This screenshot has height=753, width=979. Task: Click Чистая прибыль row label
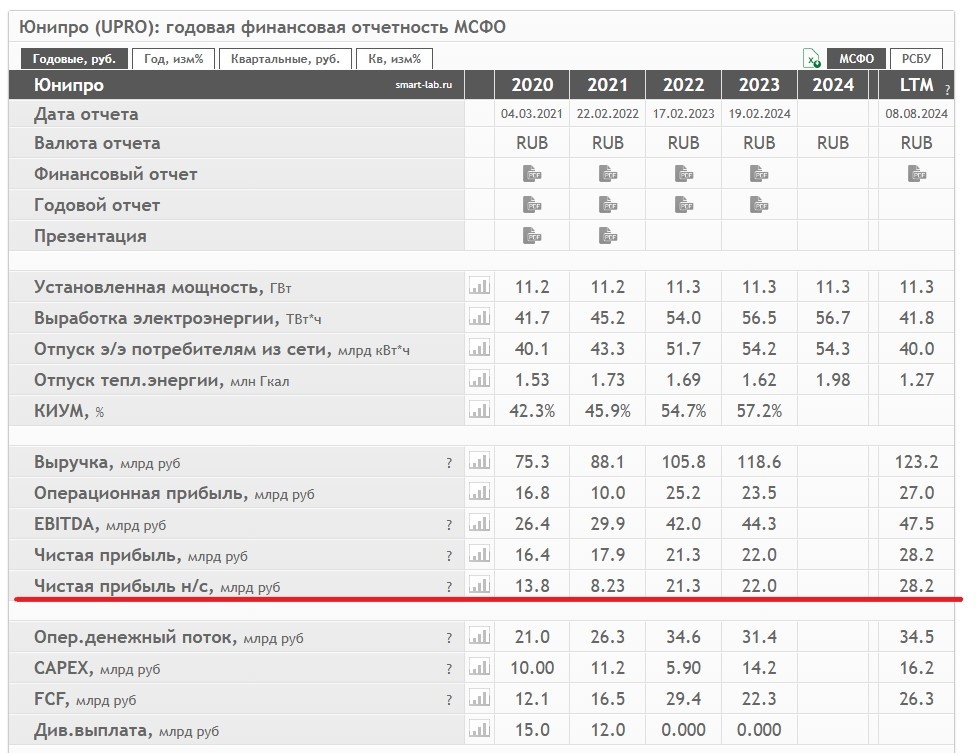[x=107, y=555]
